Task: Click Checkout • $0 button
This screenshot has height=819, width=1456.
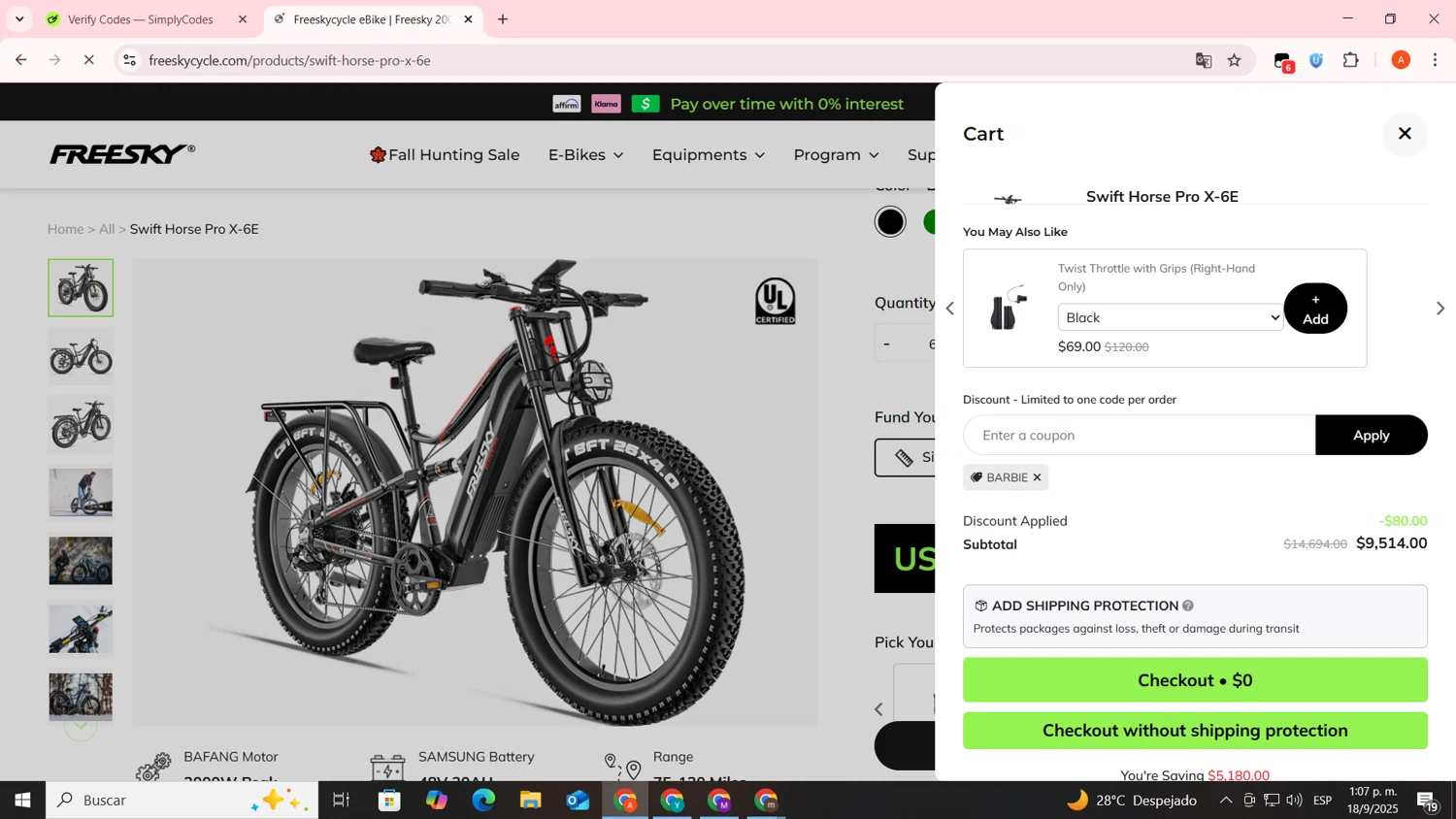Action: click(x=1195, y=680)
